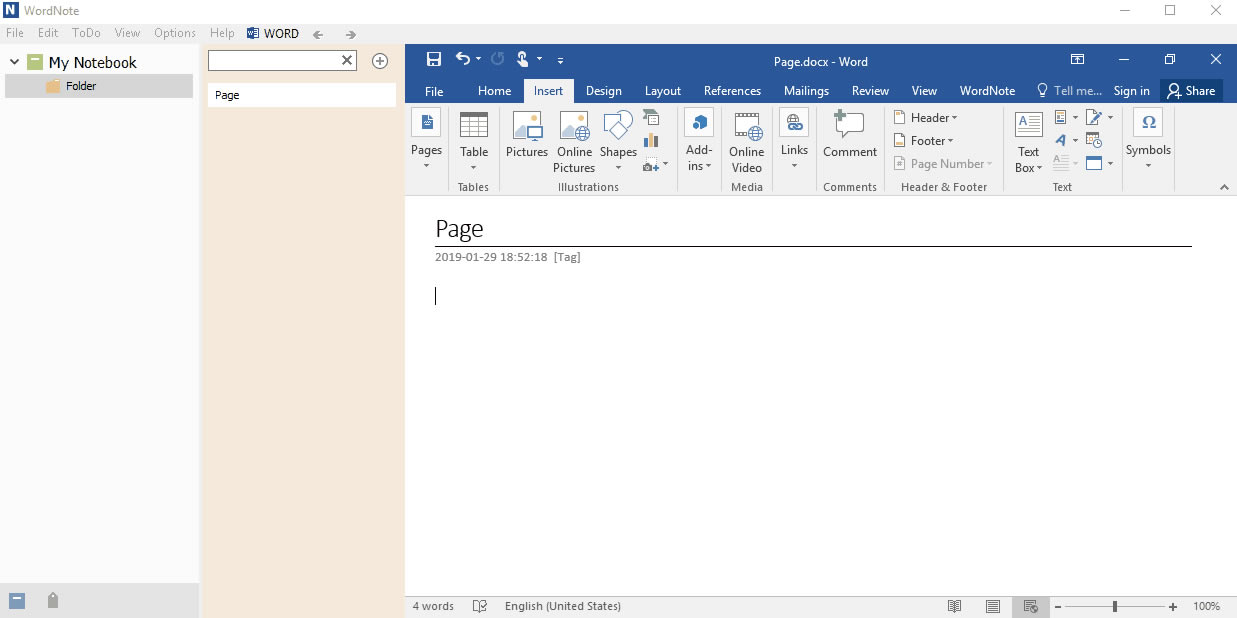Switch to Read Mode in the status bar
The image size is (1237, 618).
click(x=955, y=606)
